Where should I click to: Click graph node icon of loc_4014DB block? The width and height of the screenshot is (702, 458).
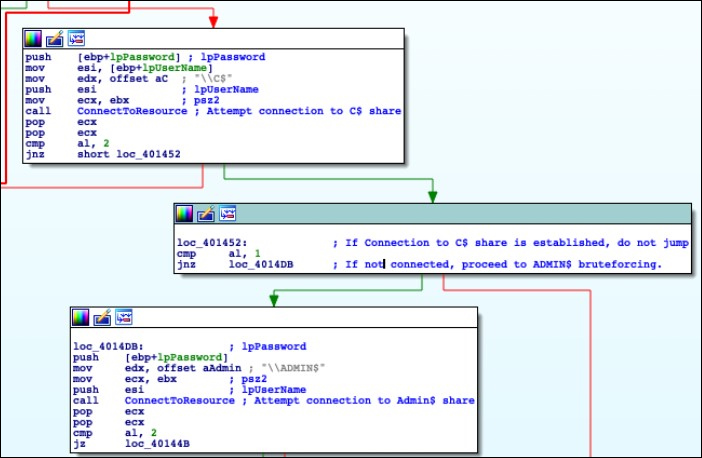point(124,317)
